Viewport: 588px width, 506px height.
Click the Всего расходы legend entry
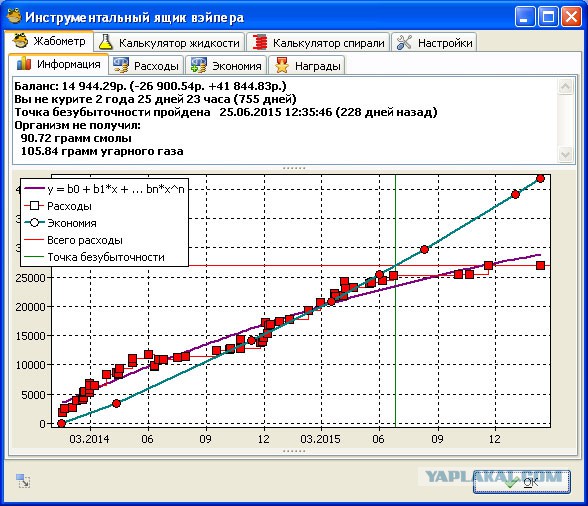point(74,240)
